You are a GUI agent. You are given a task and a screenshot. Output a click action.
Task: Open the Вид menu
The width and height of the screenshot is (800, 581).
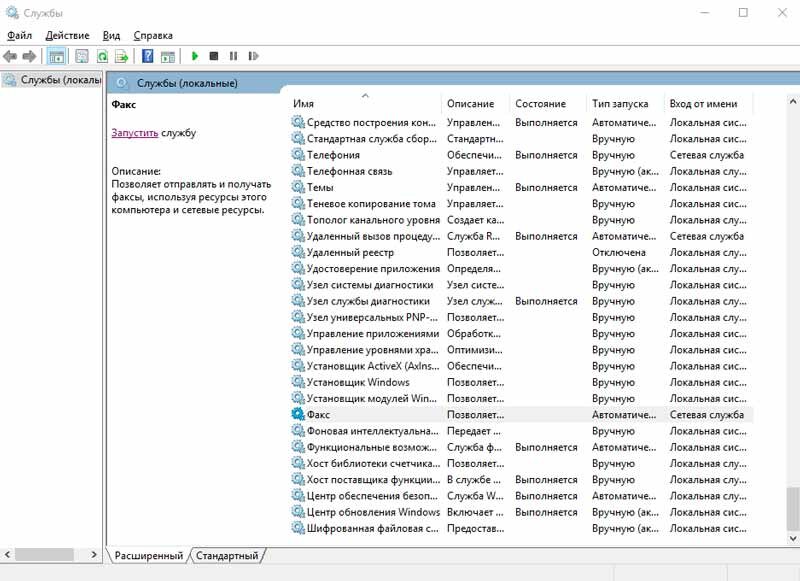111,36
